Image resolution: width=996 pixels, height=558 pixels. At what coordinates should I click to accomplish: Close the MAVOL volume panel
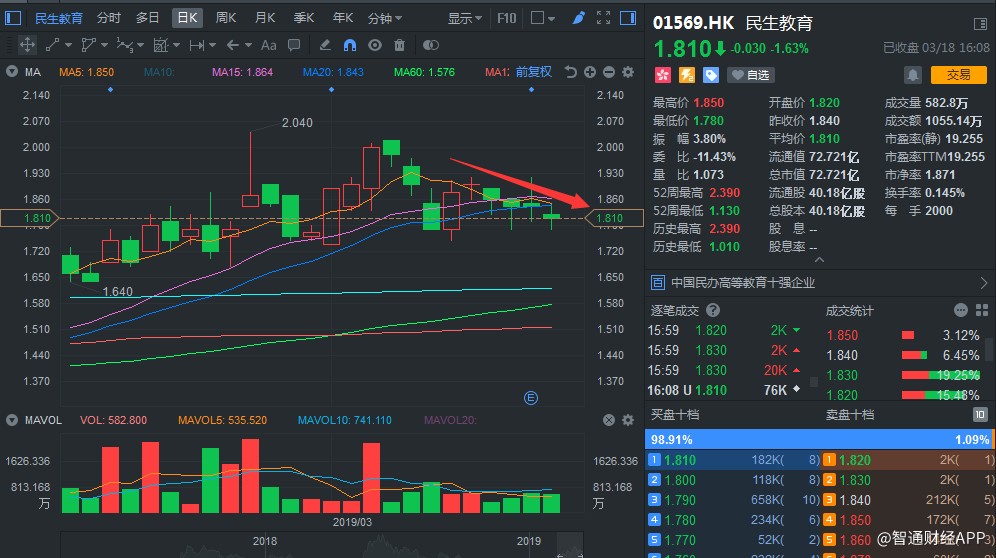[609, 420]
